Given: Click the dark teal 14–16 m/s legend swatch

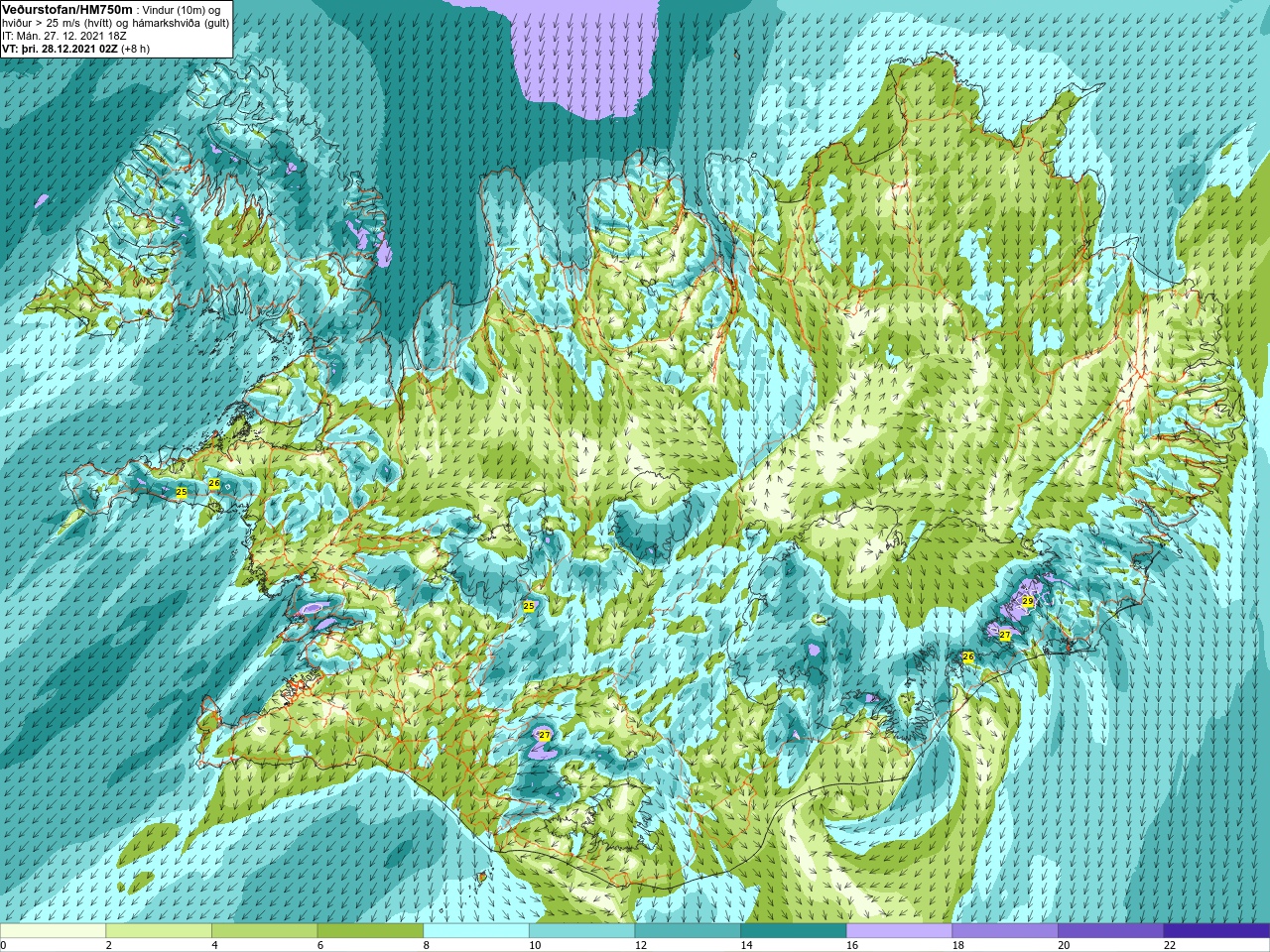Looking at the screenshot, I should (x=794, y=931).
